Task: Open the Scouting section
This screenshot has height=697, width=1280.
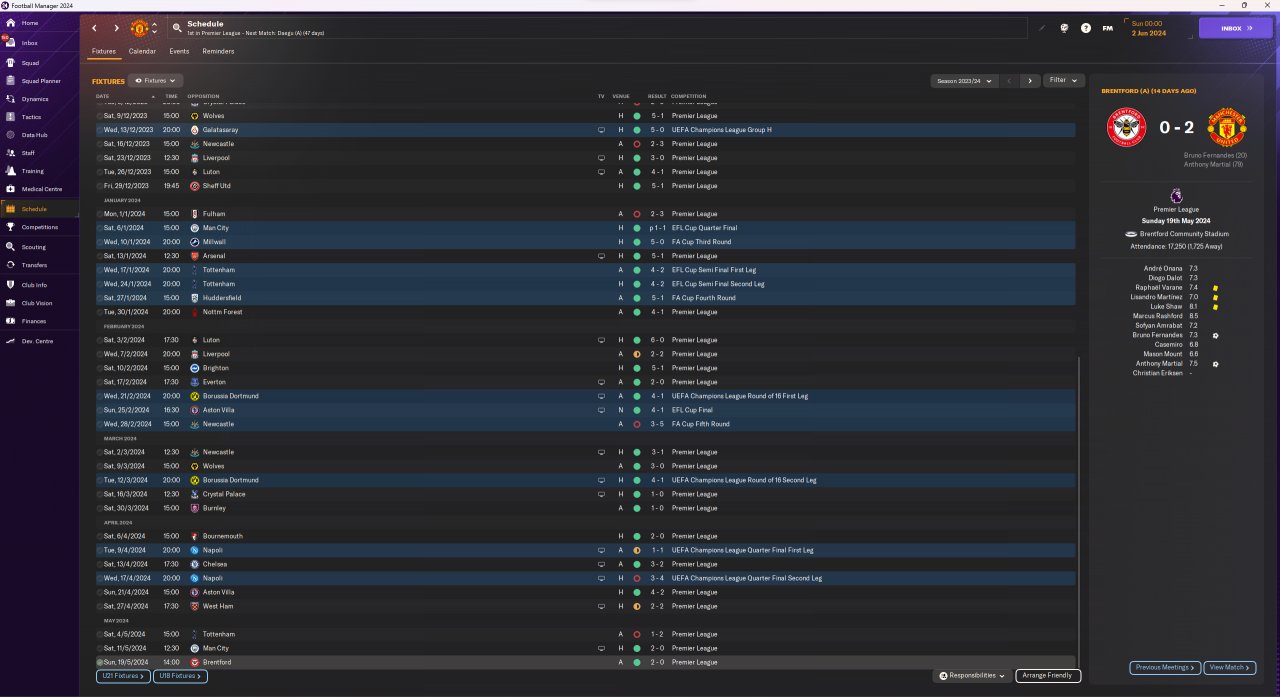Action: pos(33,247)
